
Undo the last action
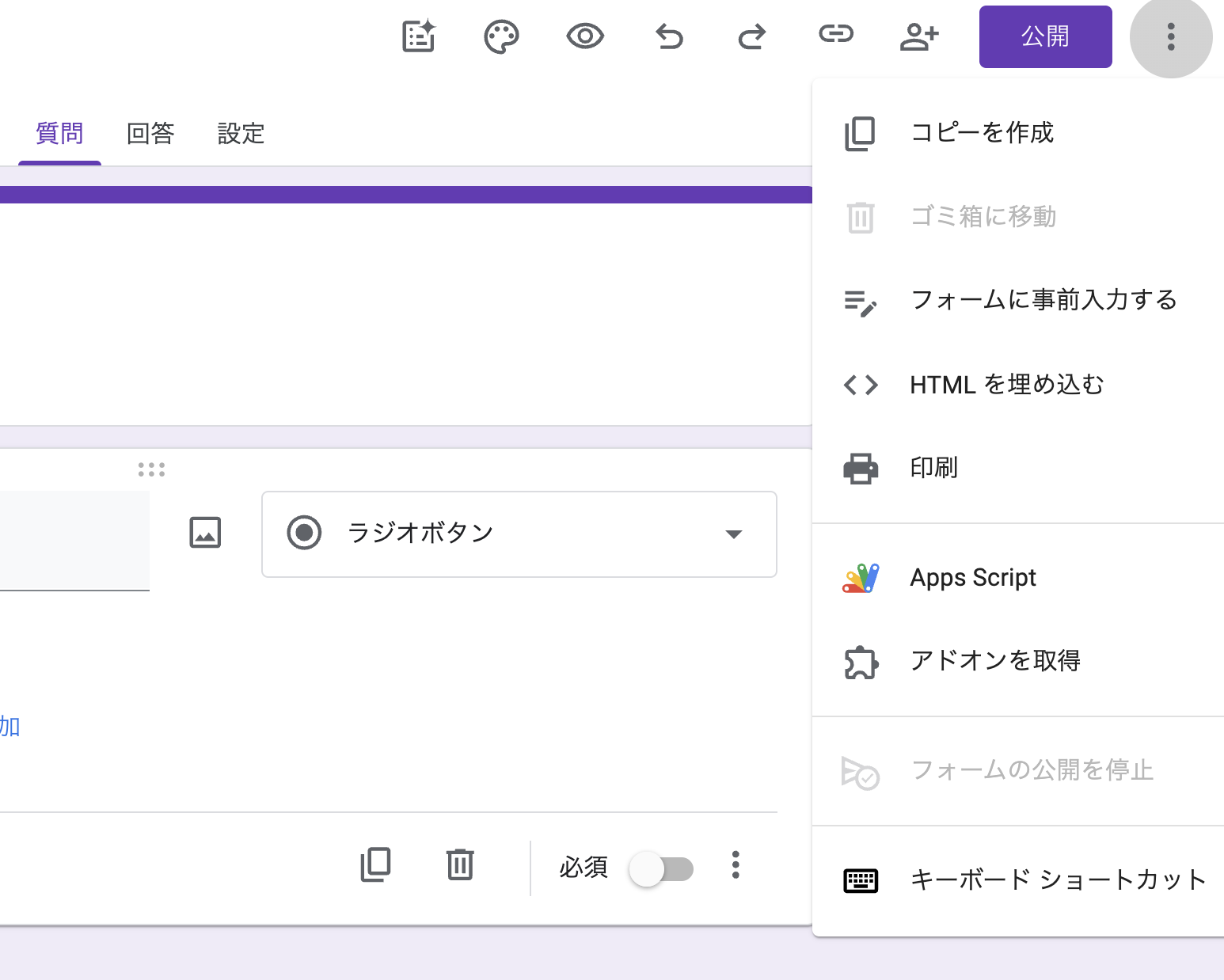coord(669,36)
